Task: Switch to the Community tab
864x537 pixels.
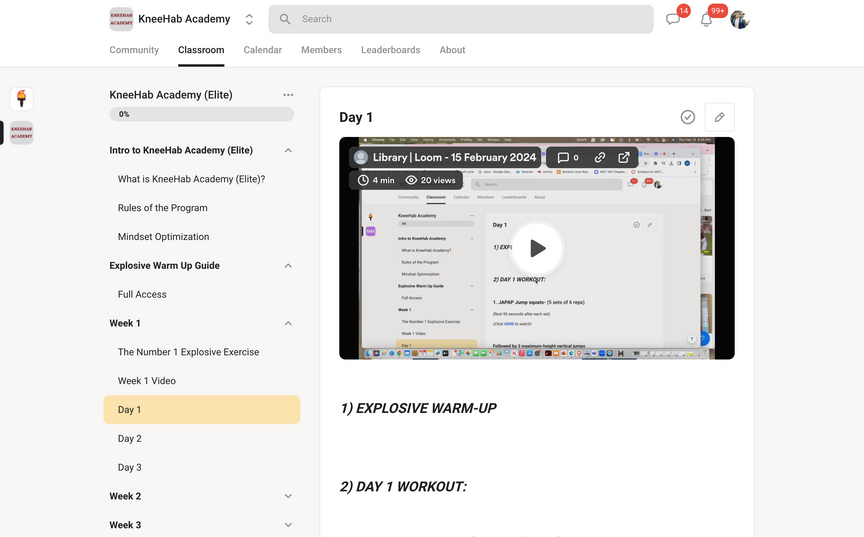Action: 134,50
